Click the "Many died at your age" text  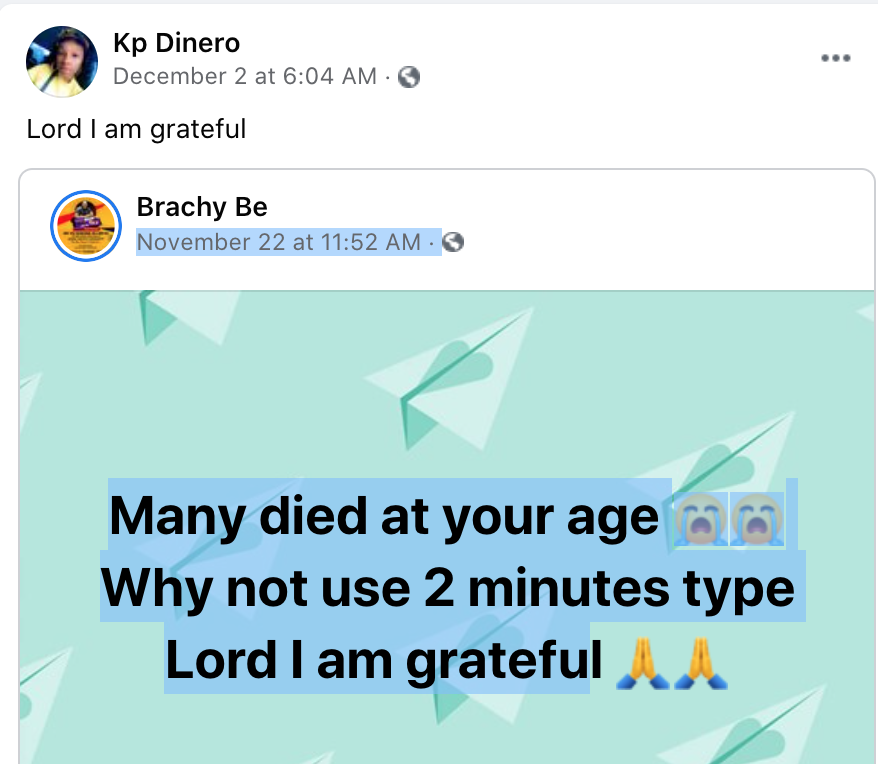(384, 516)
